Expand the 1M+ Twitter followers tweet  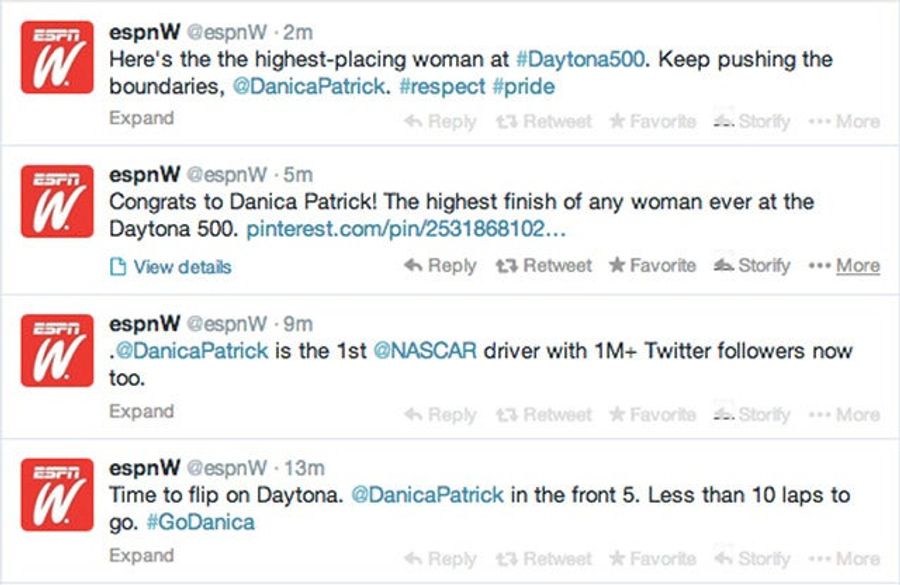(141, 412)
